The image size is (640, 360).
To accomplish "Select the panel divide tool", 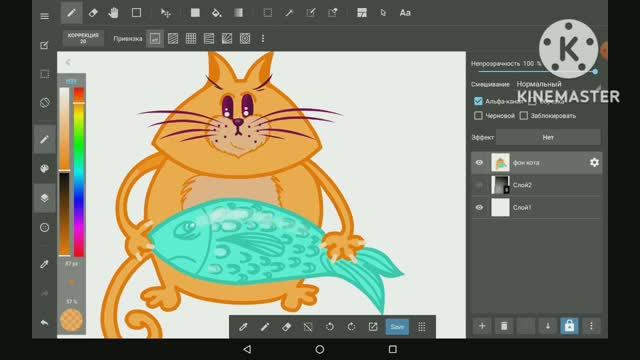I will pos(362,13).
